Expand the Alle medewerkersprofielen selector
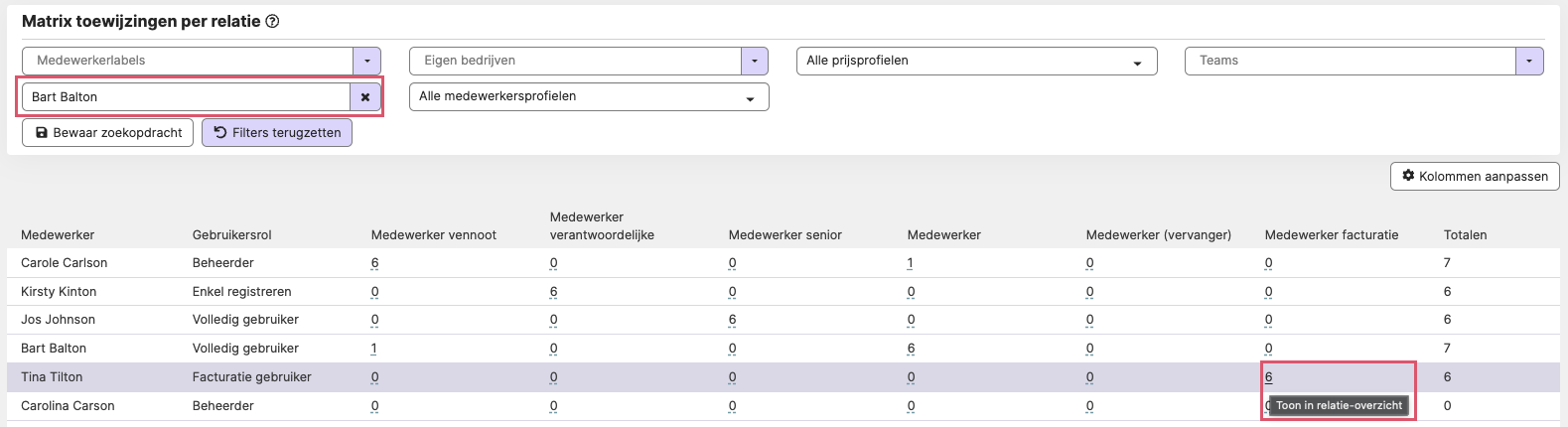The width and height of the screenshot is (1568, 427). coord(589,96)
